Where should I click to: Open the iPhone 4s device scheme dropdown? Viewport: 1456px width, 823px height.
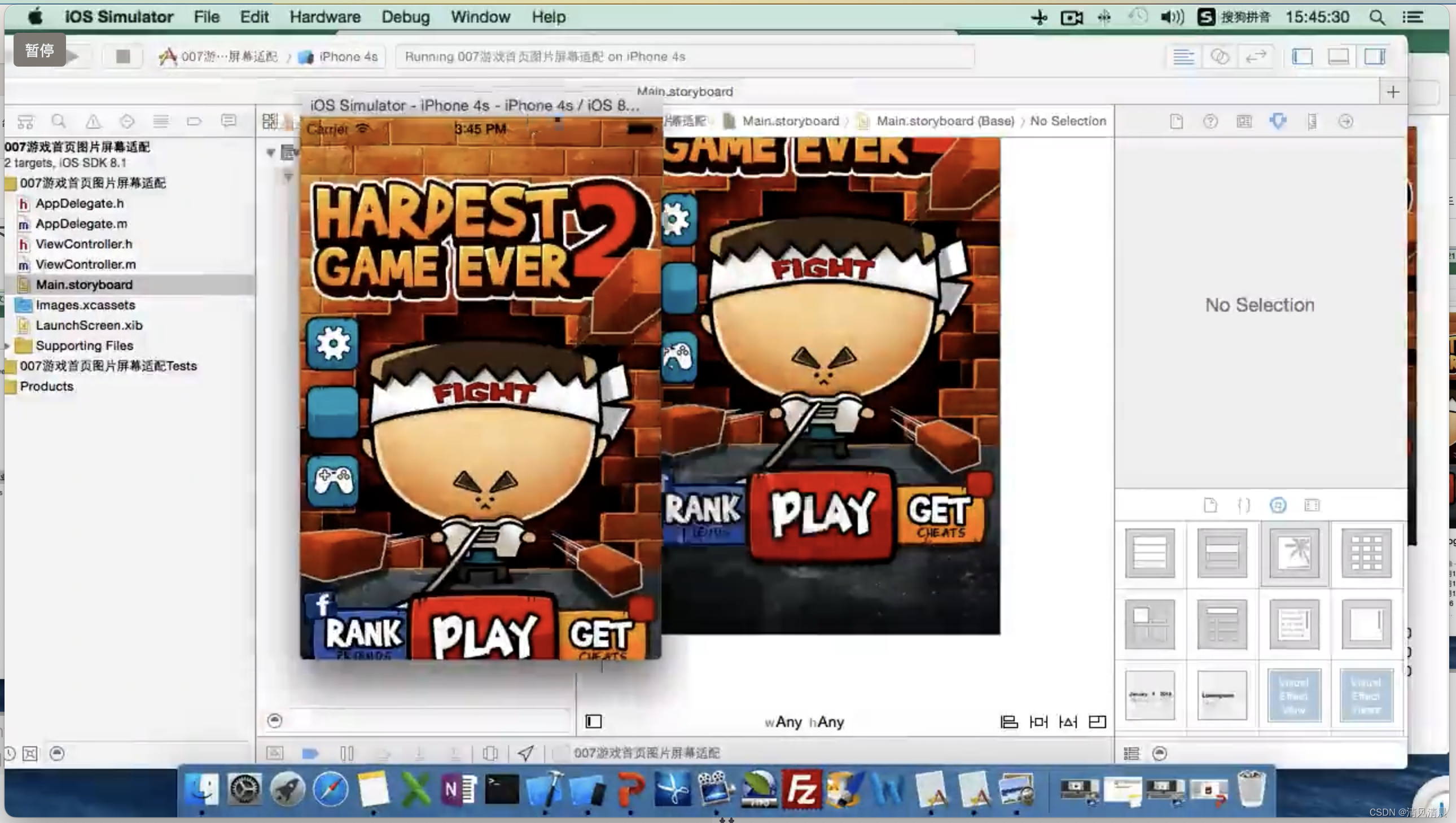(x=338, y=56)
